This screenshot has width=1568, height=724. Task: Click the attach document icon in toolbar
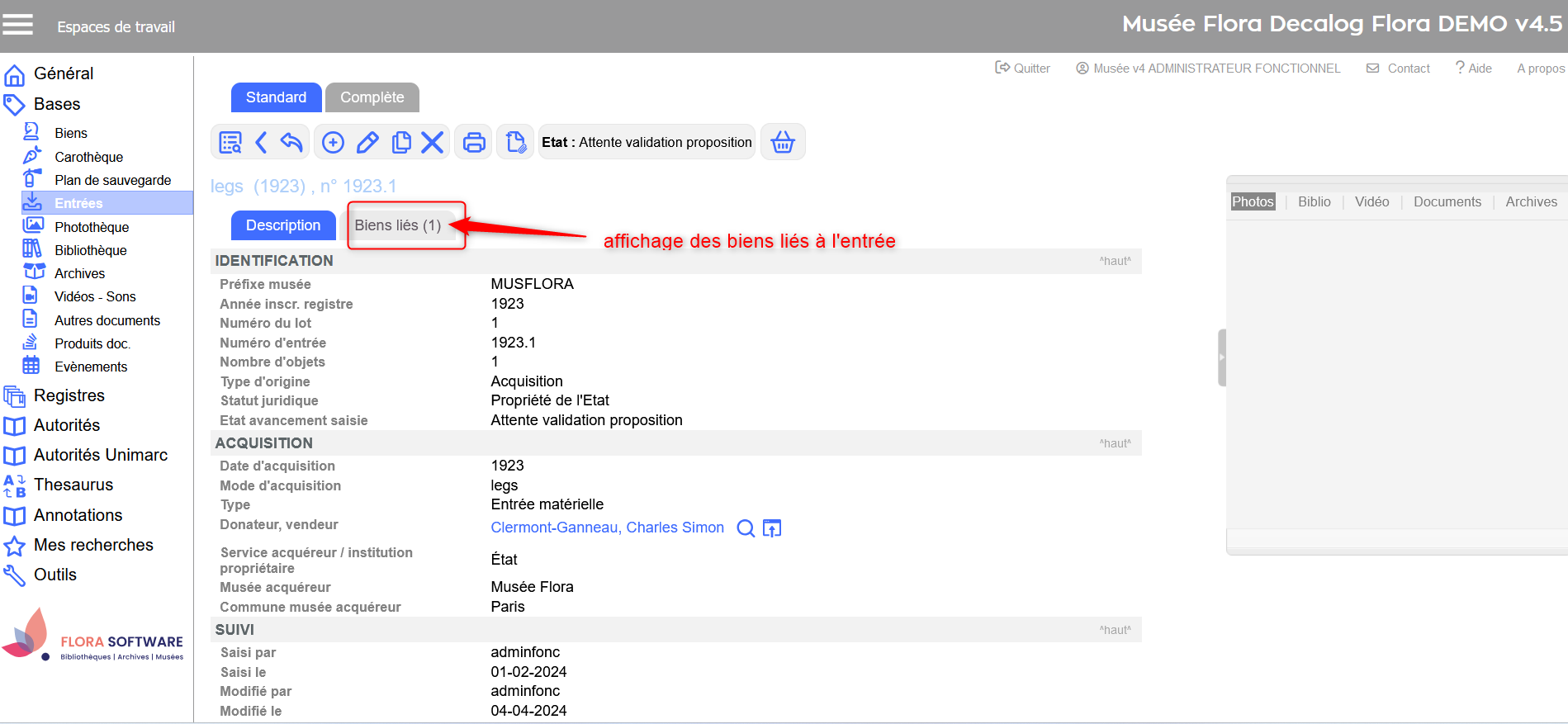click(515, 143)
